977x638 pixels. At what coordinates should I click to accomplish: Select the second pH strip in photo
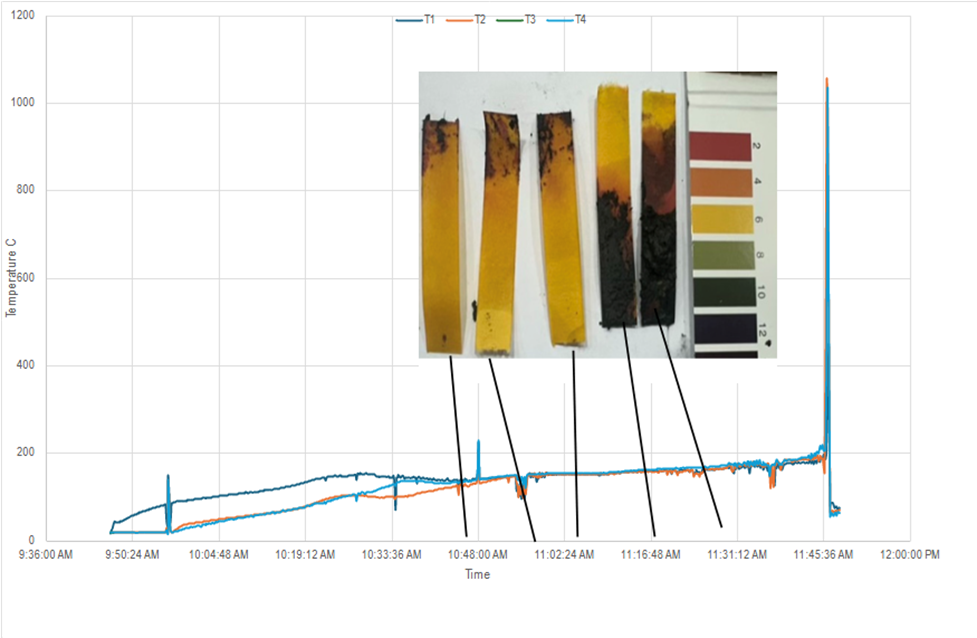[x=497, y=234]
